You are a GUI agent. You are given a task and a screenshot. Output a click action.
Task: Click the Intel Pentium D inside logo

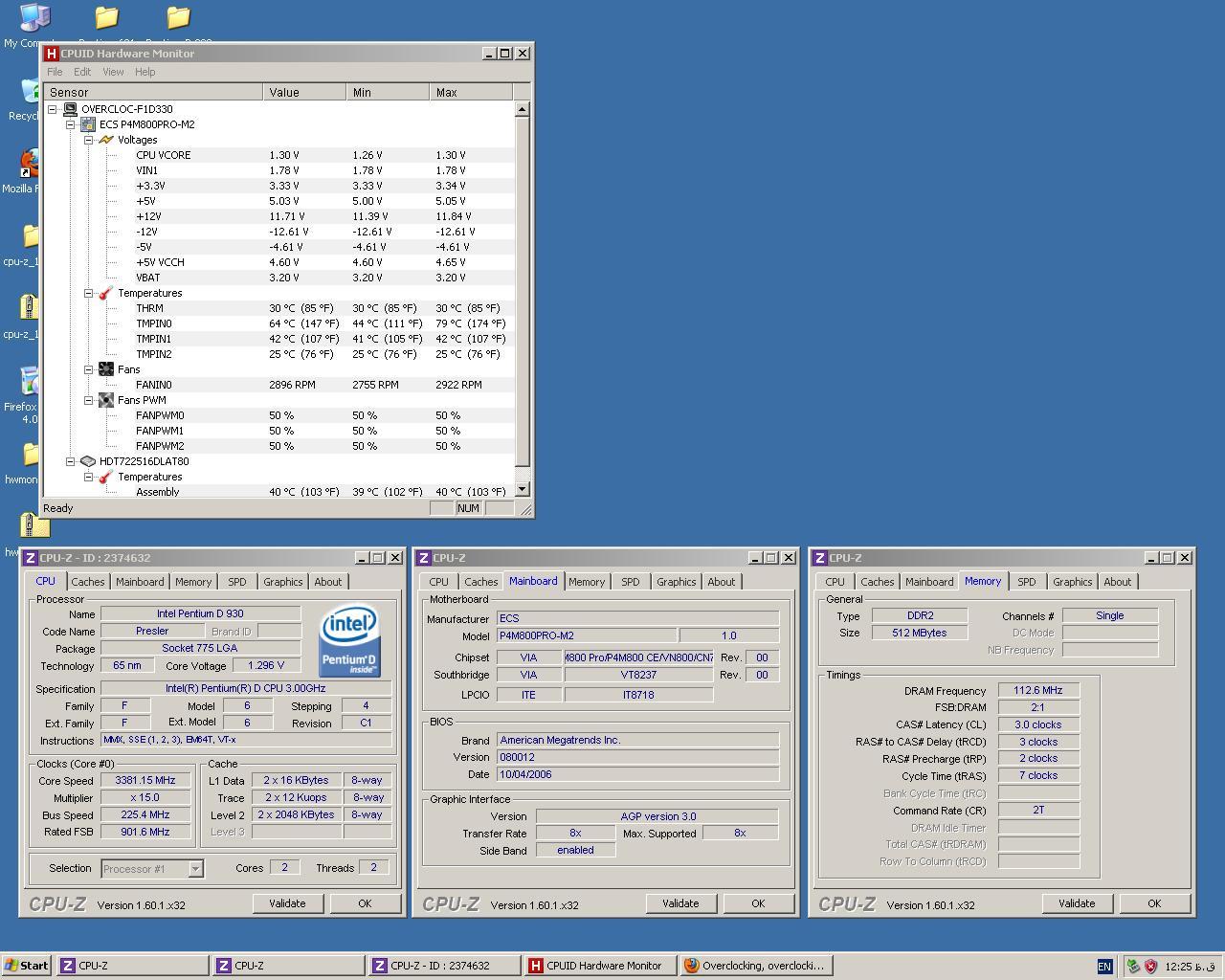pos(349,640)
